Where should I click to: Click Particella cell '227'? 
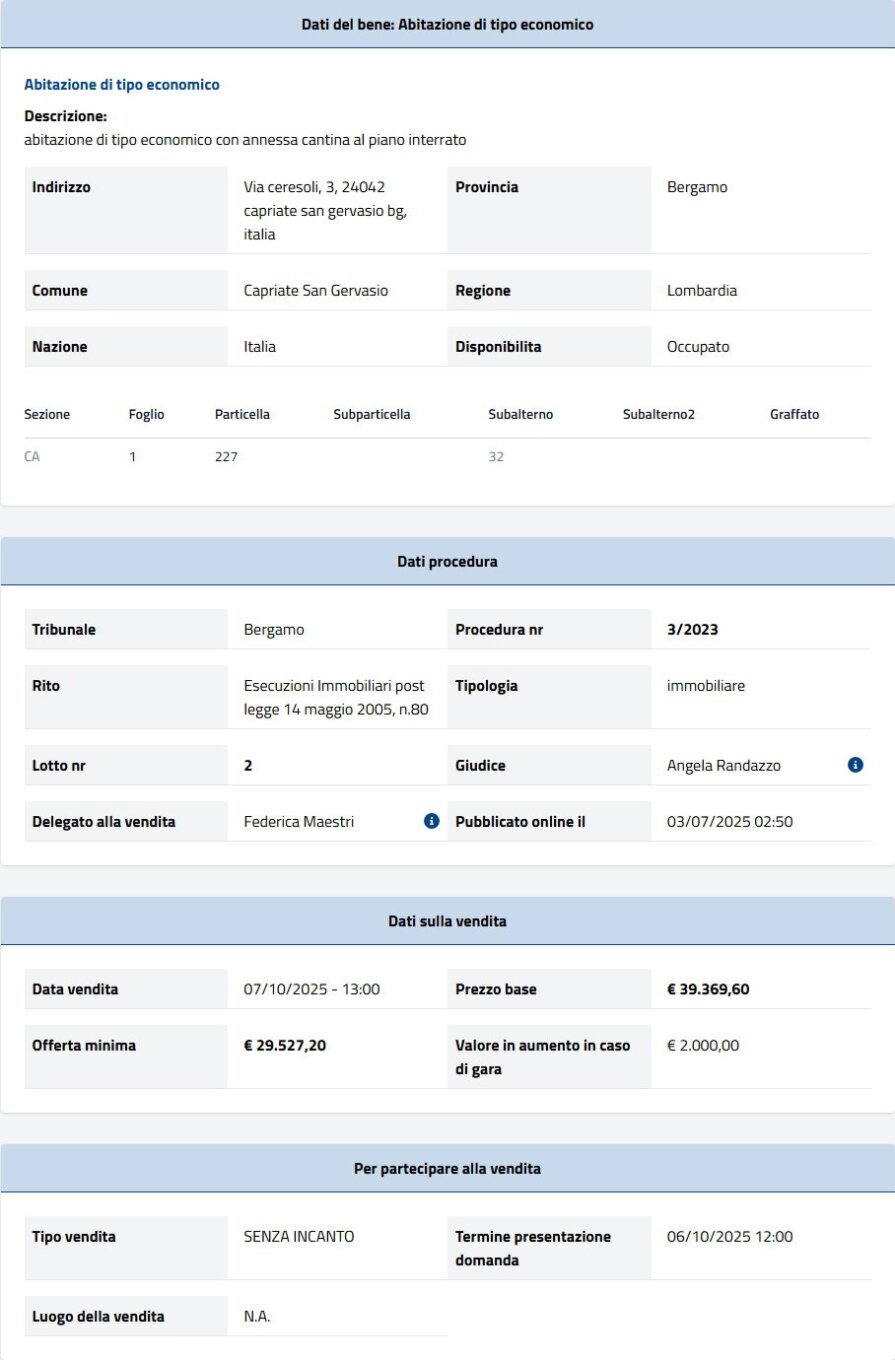[226, 458]
